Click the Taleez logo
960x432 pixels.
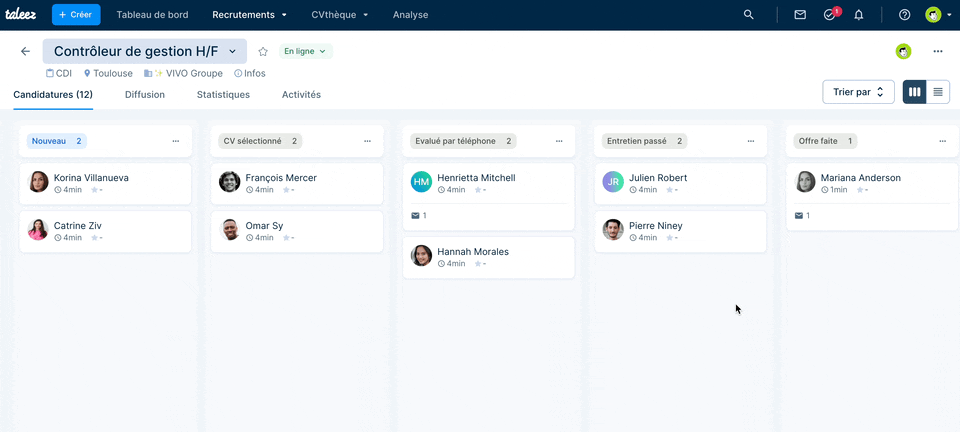[x=21, y=15]
